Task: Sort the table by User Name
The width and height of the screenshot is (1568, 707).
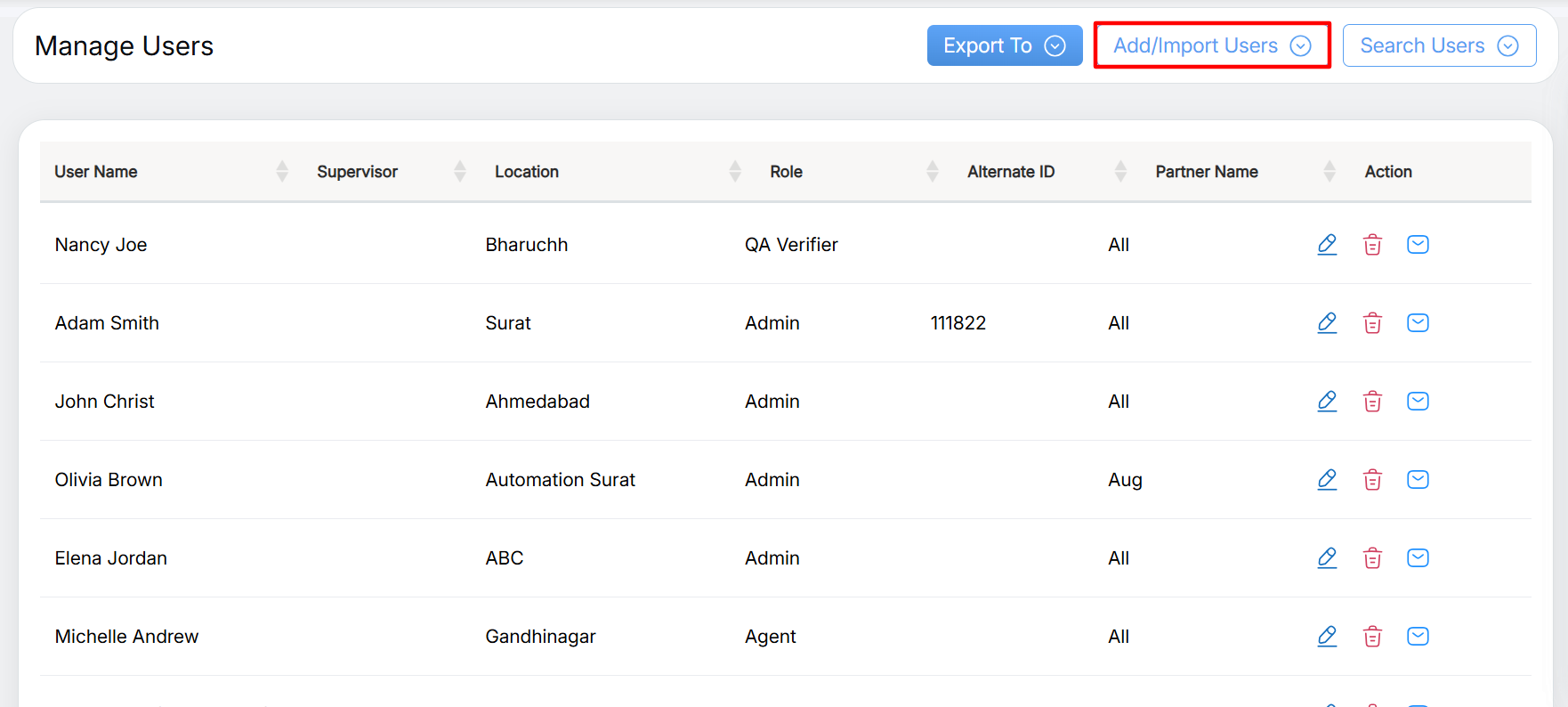Action: [282, 171]
